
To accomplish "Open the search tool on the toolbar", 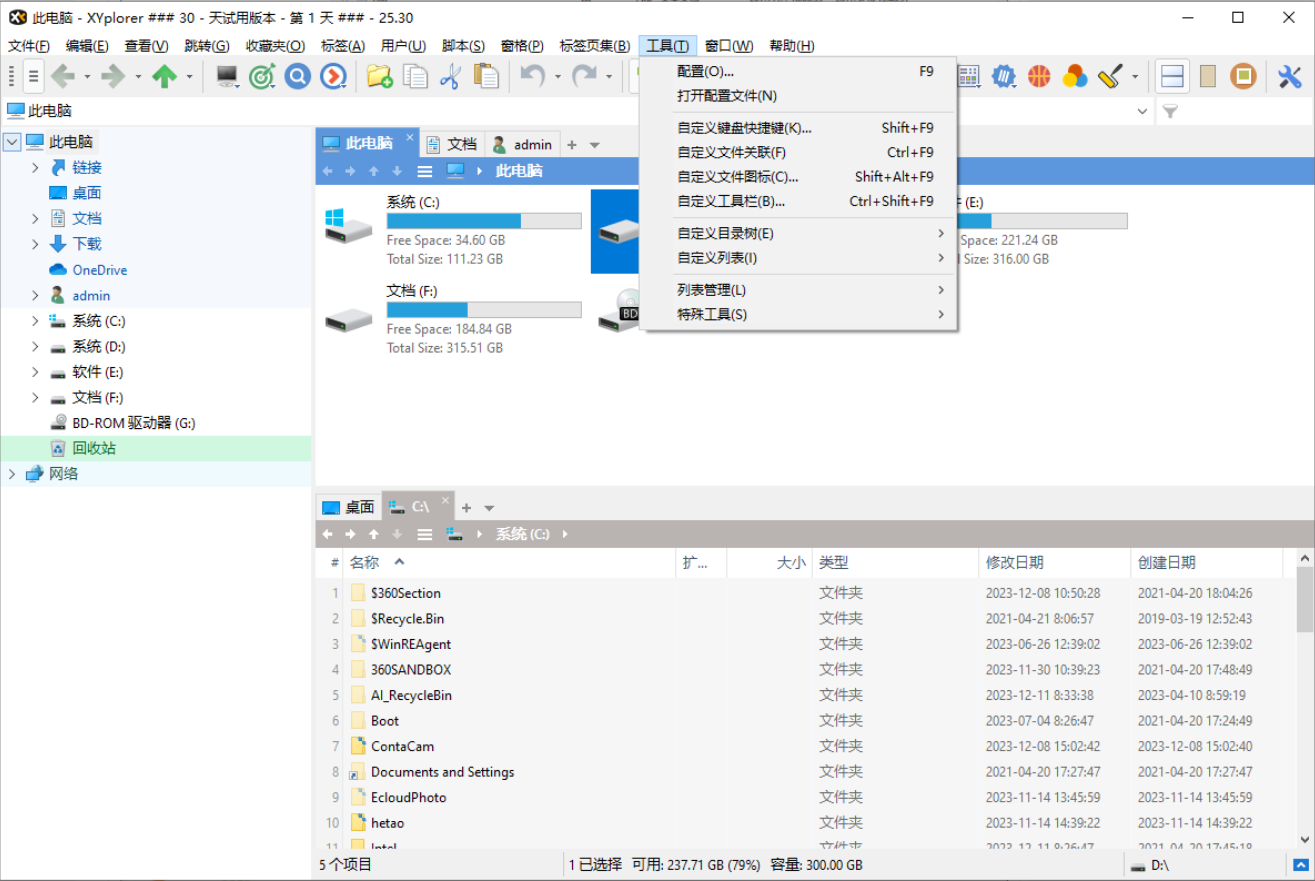I will tap(297, 76).
